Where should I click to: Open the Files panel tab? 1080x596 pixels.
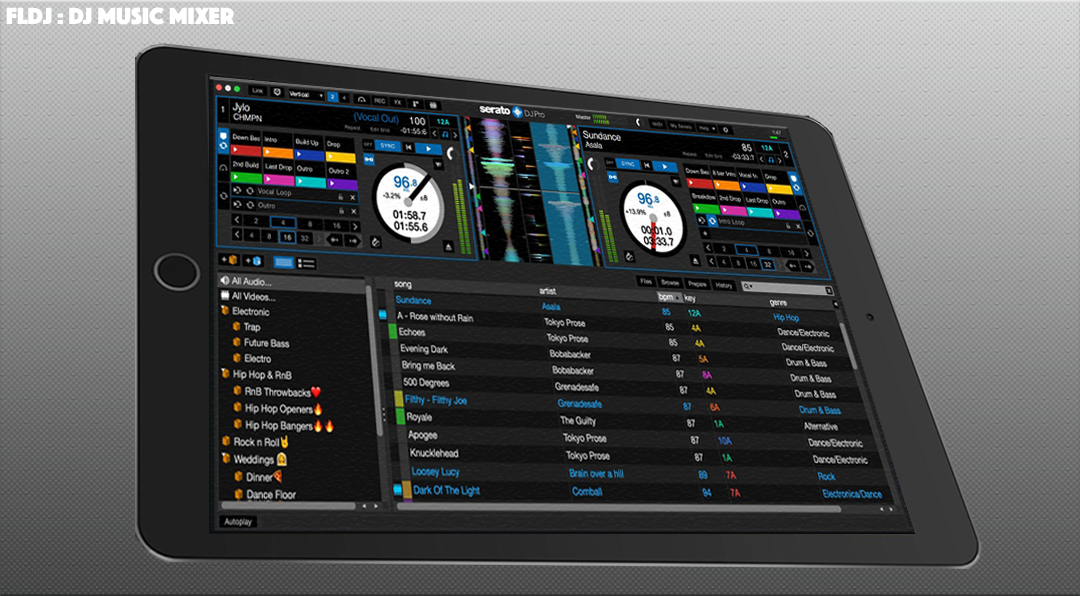coord(645,281)
